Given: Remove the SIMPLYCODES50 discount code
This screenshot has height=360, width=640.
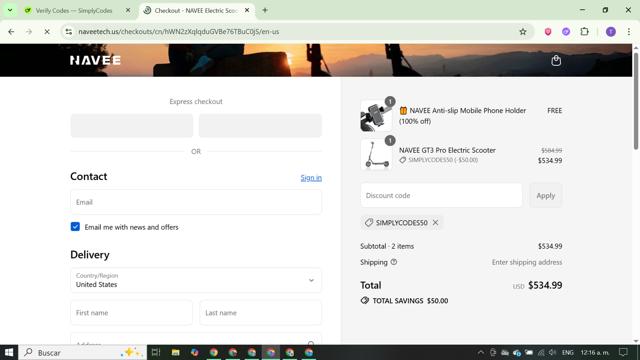Looking at the screenshot, I should pyautogui.click(x=436, y=222).
